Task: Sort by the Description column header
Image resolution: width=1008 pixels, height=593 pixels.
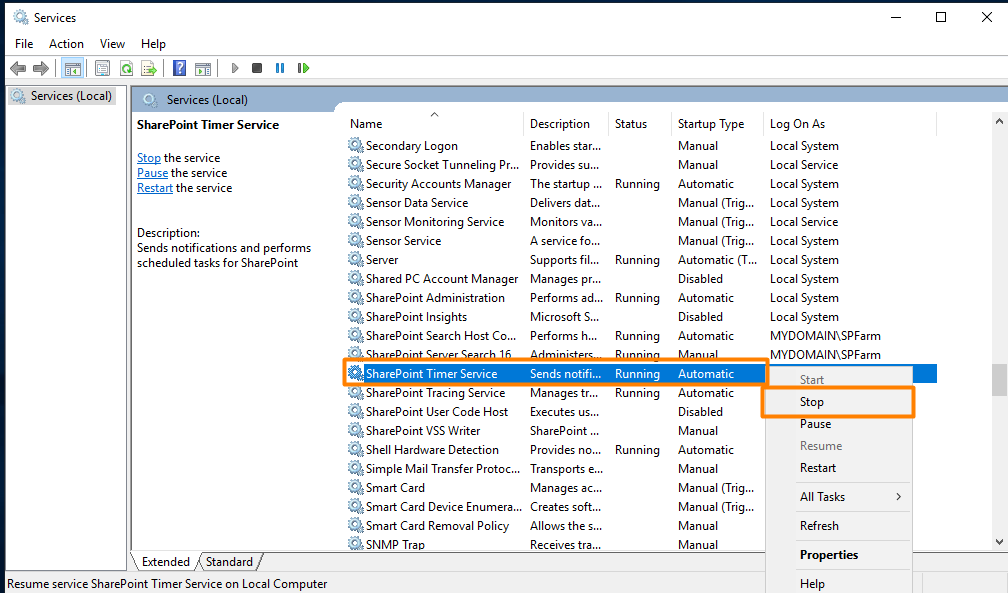Action: pos(566,123)
